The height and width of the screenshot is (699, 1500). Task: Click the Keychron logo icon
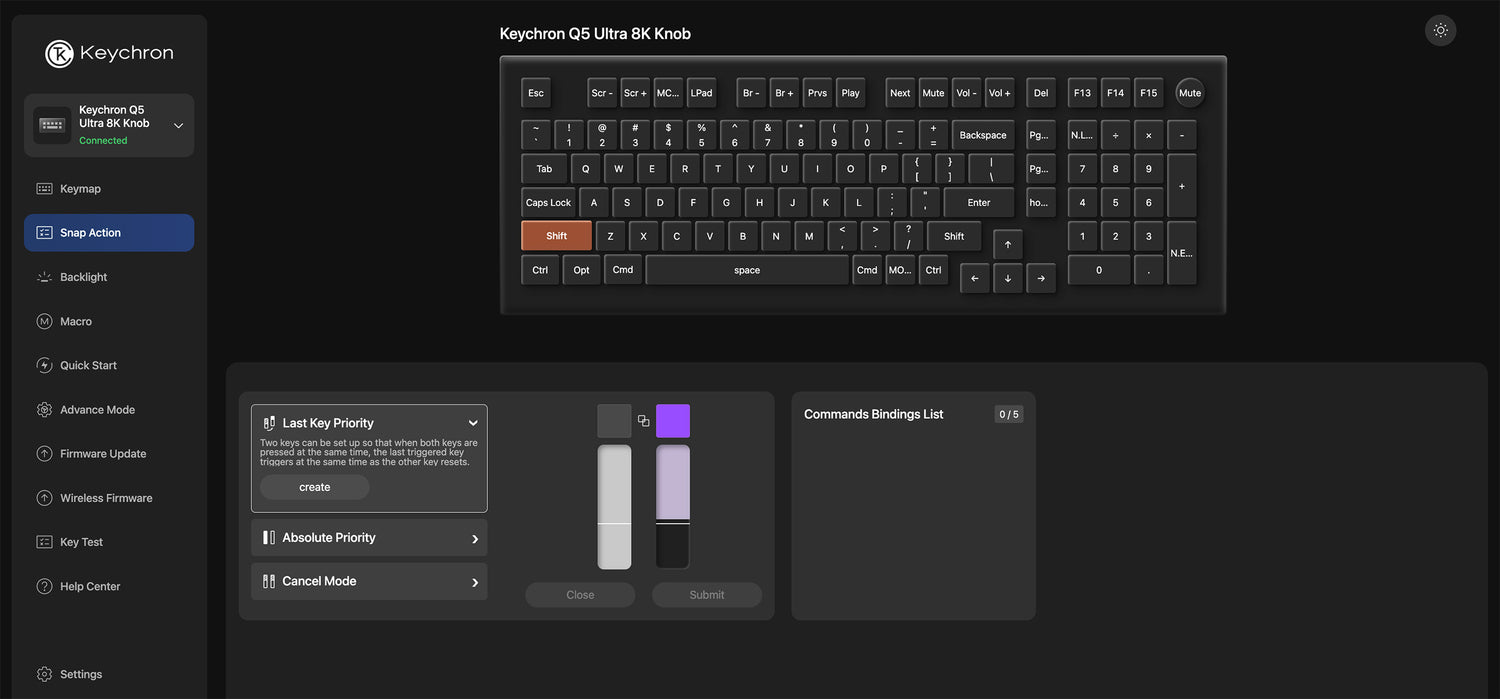(59, 54)
